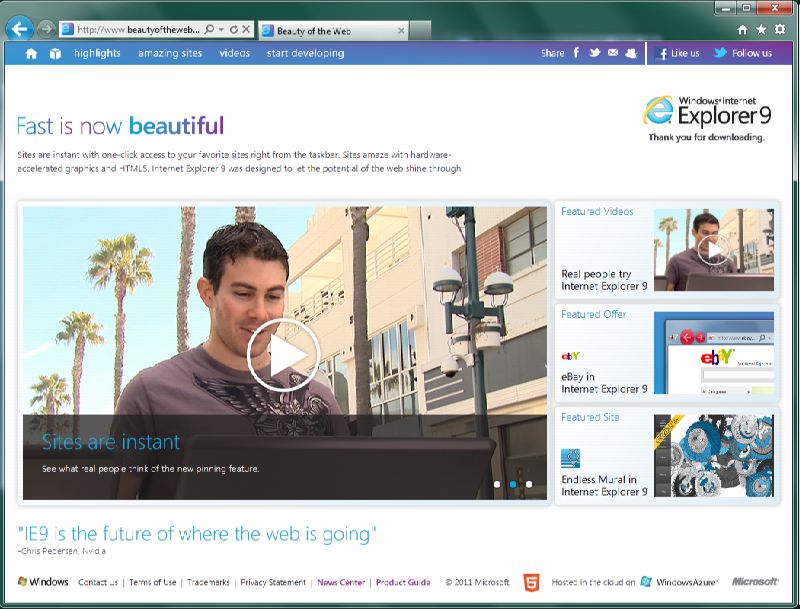Click the Windows logo in footer
Screen dimensions: 800x609
click(x=43, y=581)
